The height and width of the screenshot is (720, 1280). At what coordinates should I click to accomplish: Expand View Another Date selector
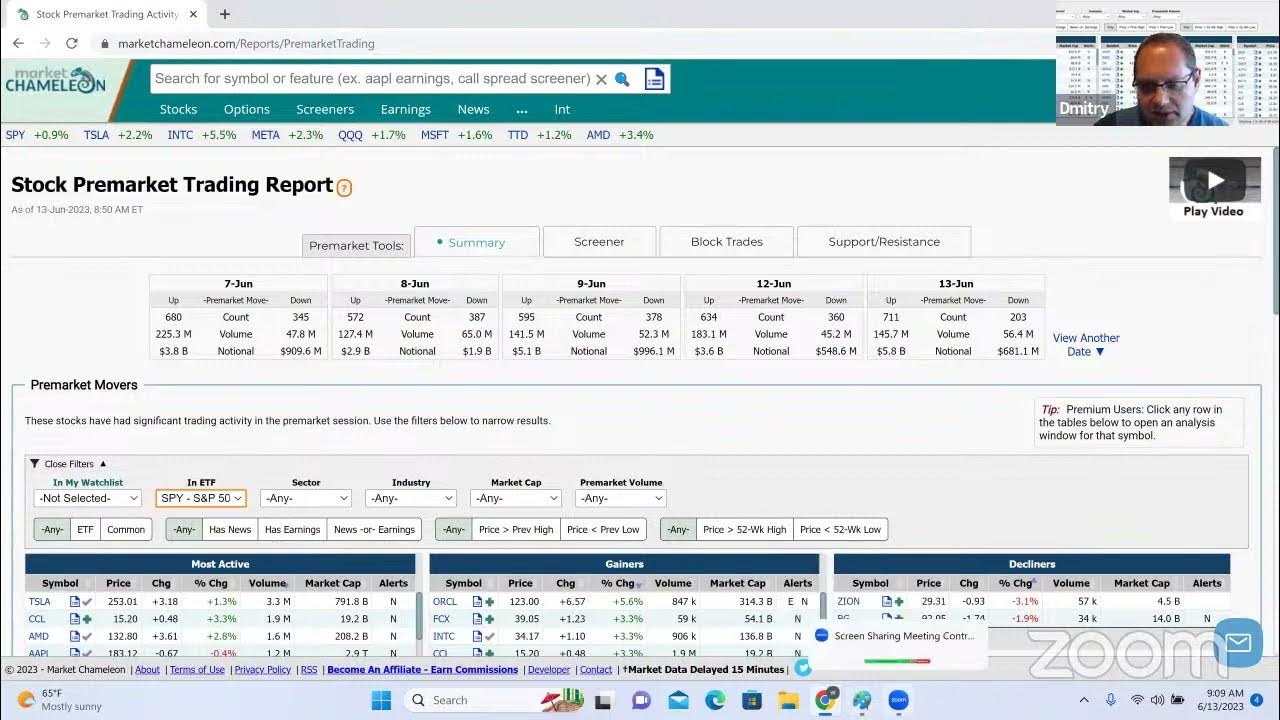[x=1086, y=344]
